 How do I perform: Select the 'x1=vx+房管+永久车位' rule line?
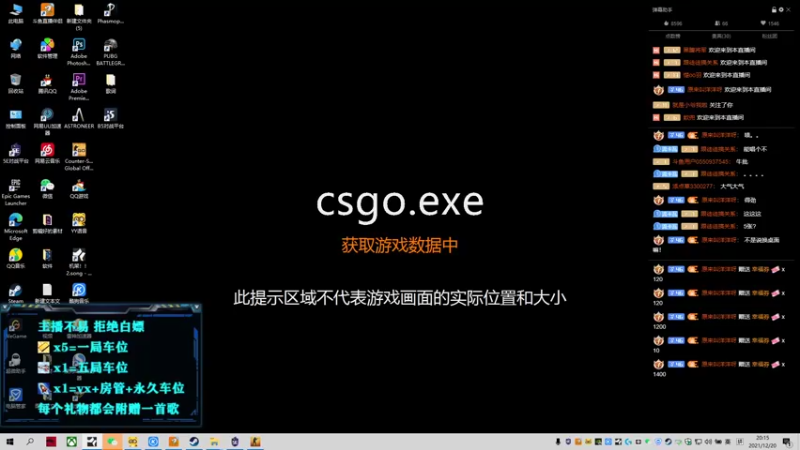[x=111, y=388]
